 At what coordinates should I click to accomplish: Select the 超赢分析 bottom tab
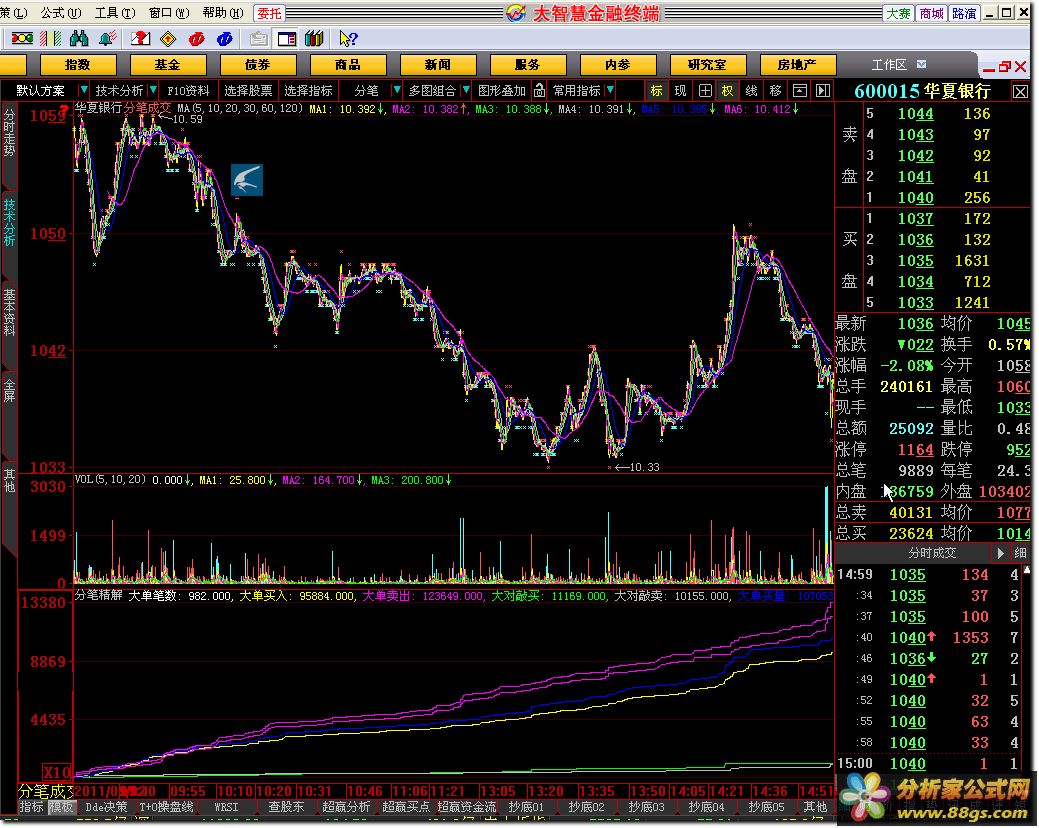pos(346,807)
